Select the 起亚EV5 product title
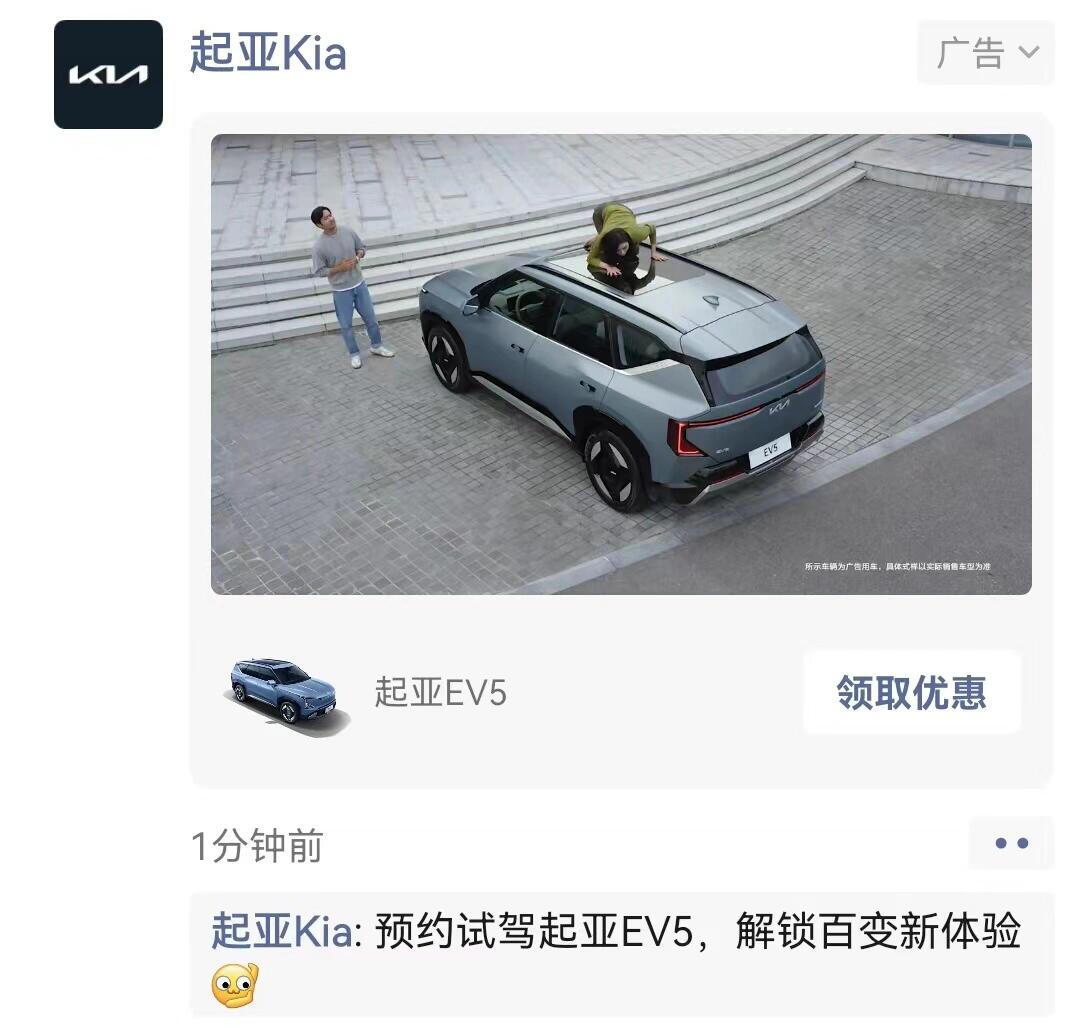1088x1028 pixels. coord(441,692)
